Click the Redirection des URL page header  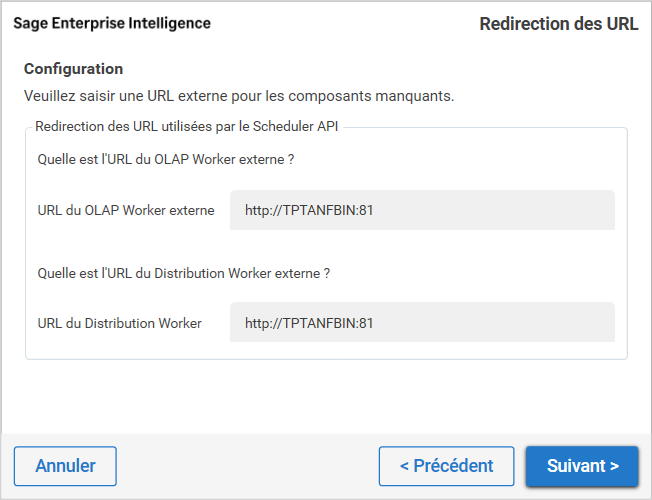point(559,24)
